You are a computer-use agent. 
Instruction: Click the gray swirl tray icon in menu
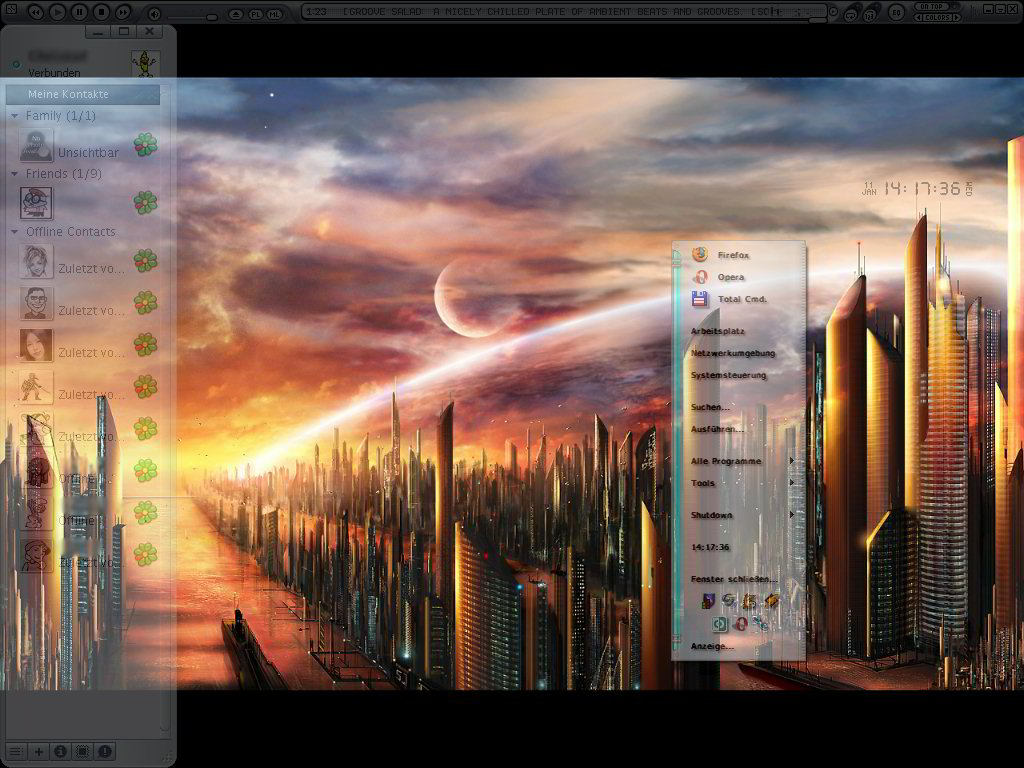[729, 600]
